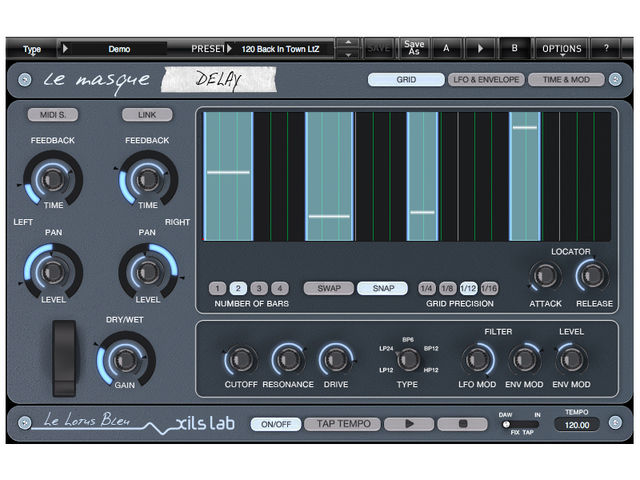Image resolution: width=640 pixels, height=480 pixels.
Task: Click the left Feedback/Time knob
Action: coord(53,178)
